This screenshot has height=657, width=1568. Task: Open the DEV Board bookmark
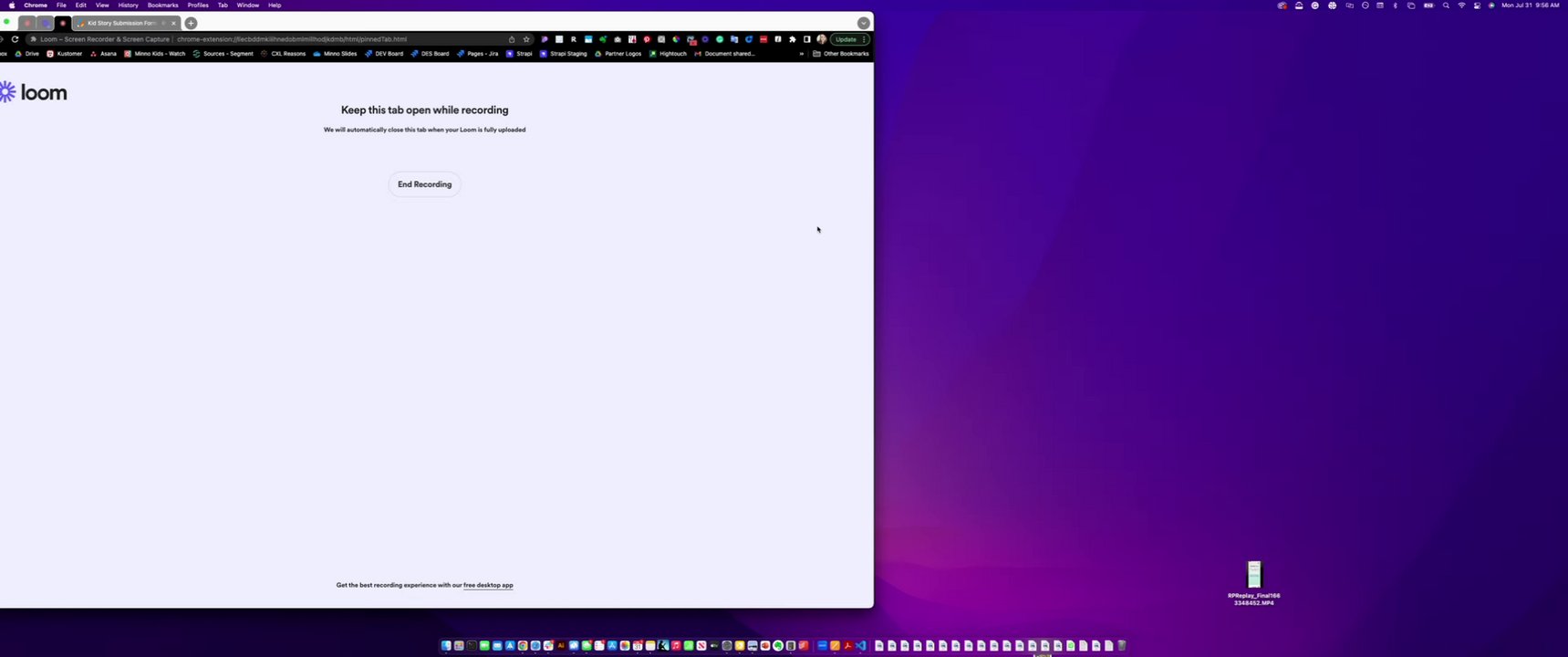point(384,54)
